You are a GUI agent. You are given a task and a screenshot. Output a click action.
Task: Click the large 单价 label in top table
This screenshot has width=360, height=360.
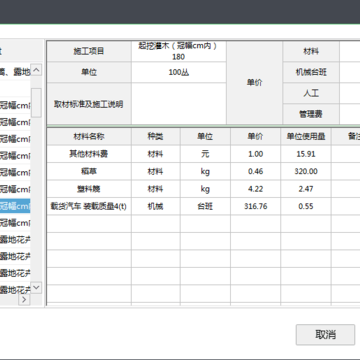click(255, 83)
